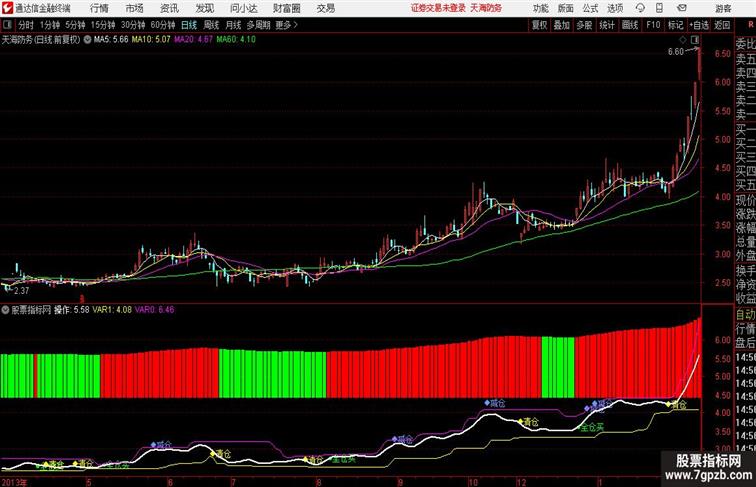
Task: Expand the 更多 periods chevron
Action: point(295,25)
